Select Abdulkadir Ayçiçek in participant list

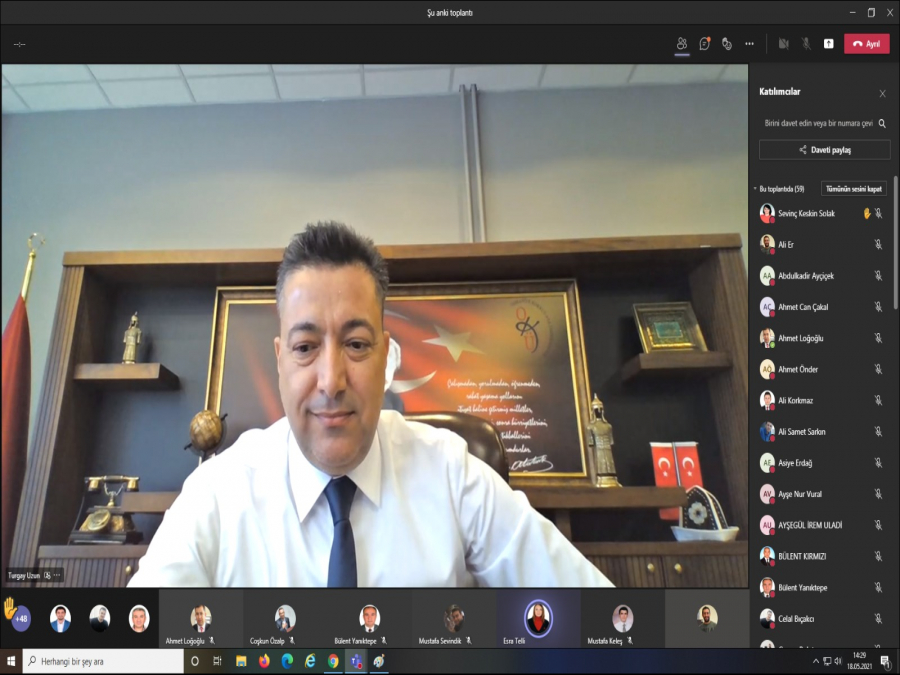[x=822, y=276]
